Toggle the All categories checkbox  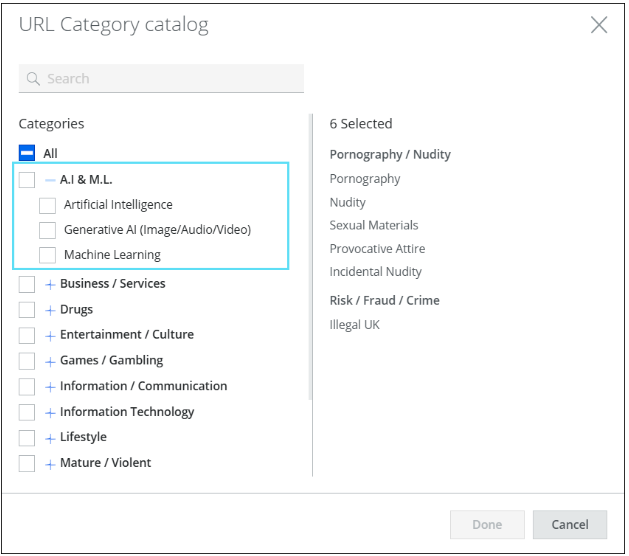tap(27, 154)
